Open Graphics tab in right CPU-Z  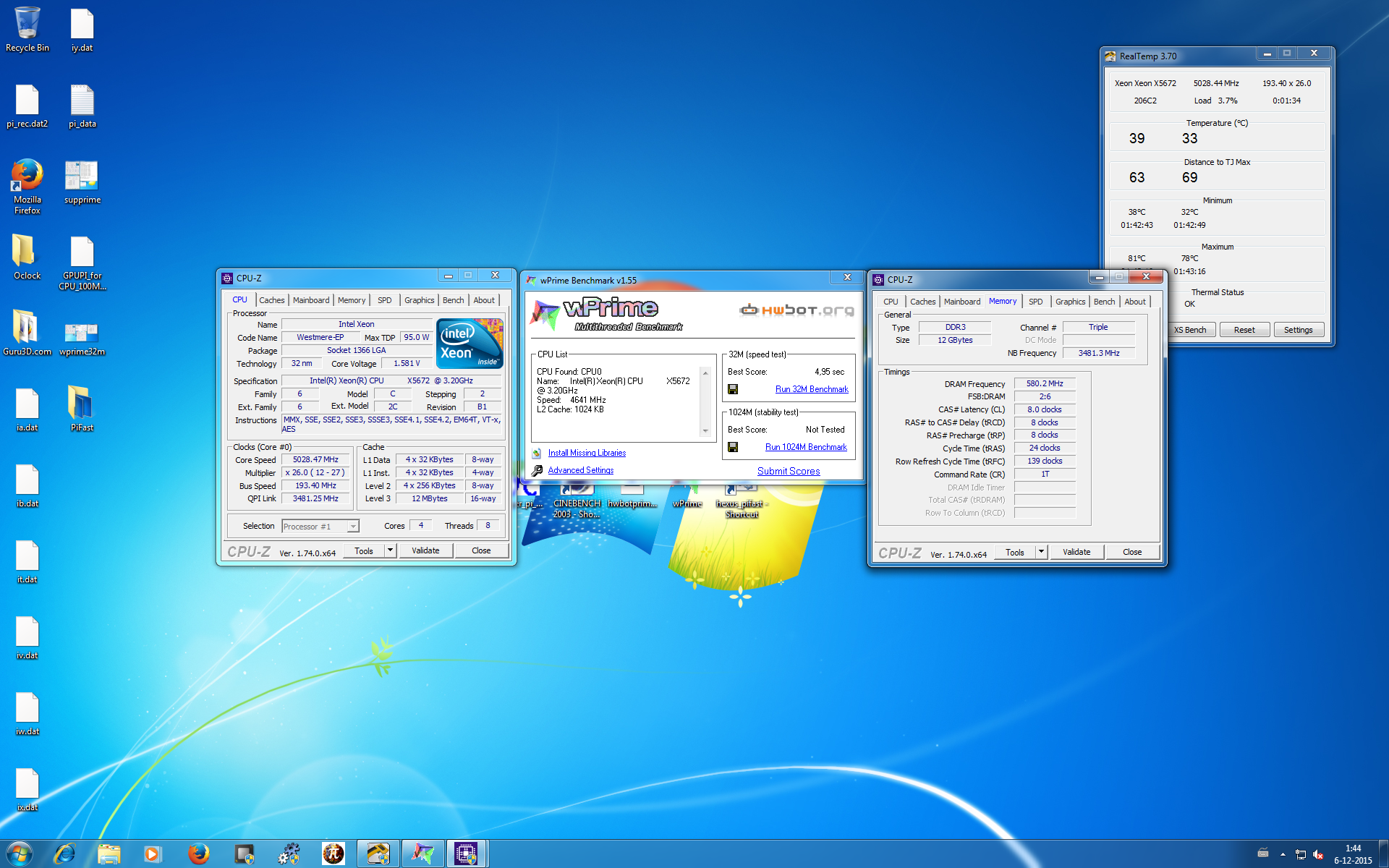tap(1070, 302)
